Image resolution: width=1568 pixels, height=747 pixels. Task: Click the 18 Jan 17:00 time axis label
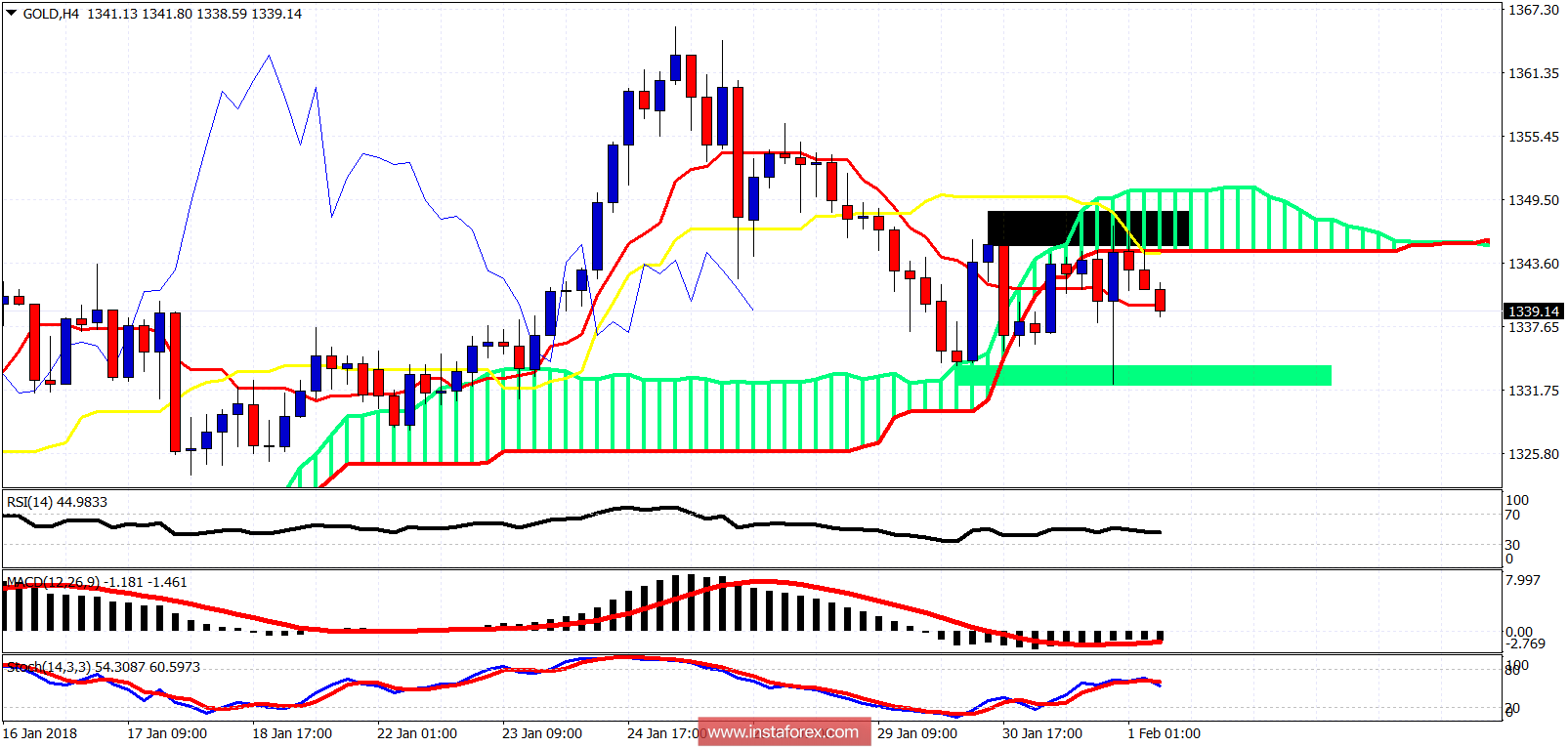click(x=292, y=733)
